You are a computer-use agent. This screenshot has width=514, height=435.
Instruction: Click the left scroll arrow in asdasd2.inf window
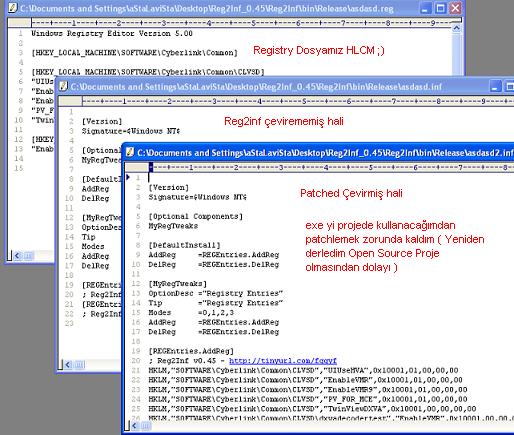[135, 426]
